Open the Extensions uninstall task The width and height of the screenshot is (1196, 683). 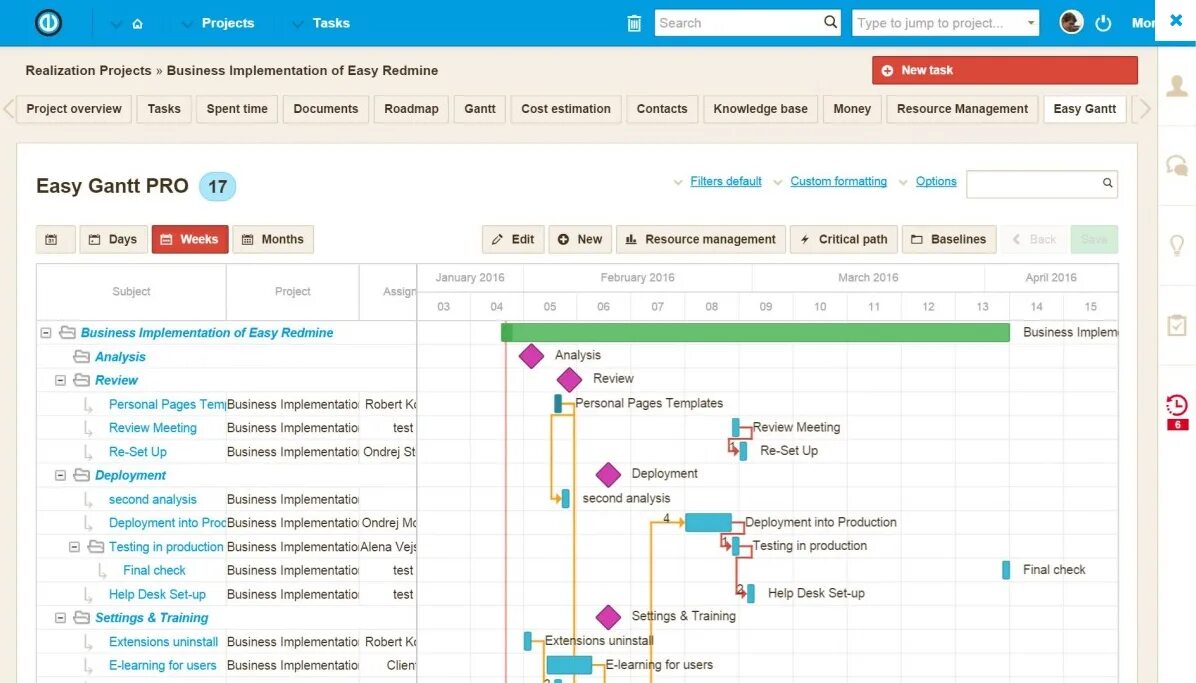(163, 642)
